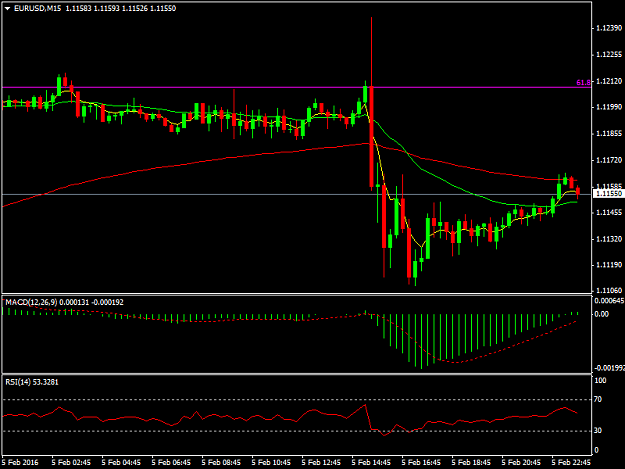The width and height of the screenshot is (625, 469).
Task: Select the RSI(14) 53.3281 indicator label
Action: (x=32, y=382)
